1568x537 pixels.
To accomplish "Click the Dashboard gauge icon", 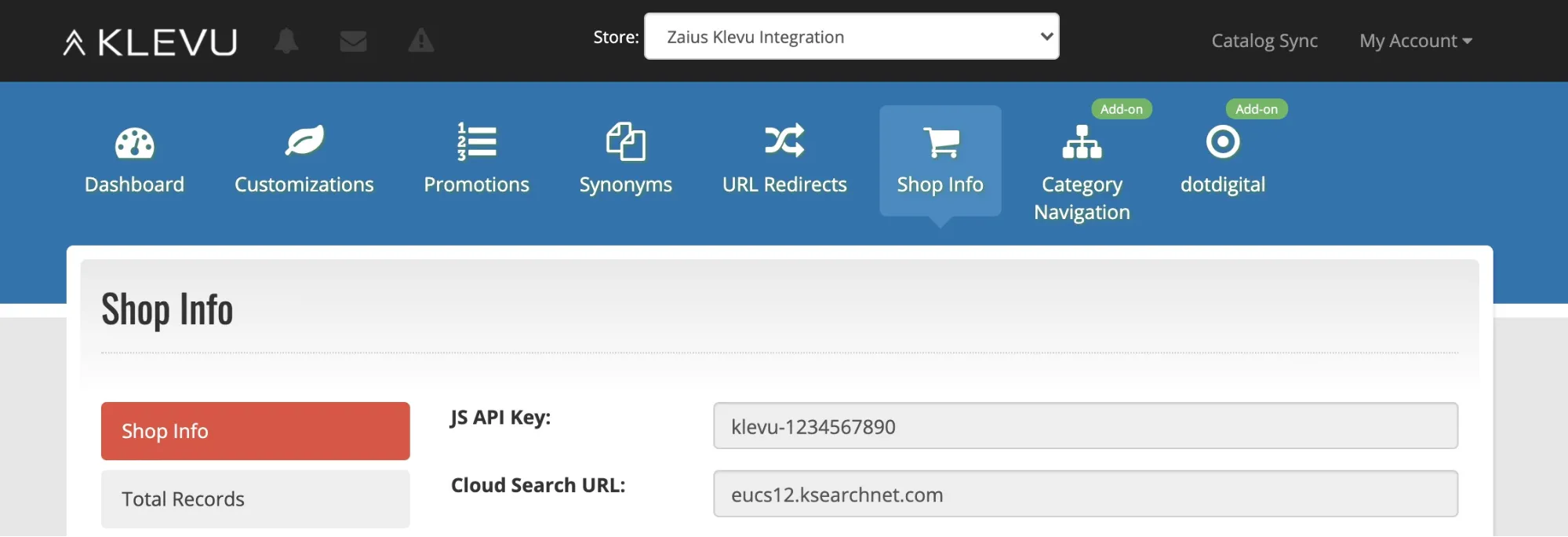I will point(135,143).
